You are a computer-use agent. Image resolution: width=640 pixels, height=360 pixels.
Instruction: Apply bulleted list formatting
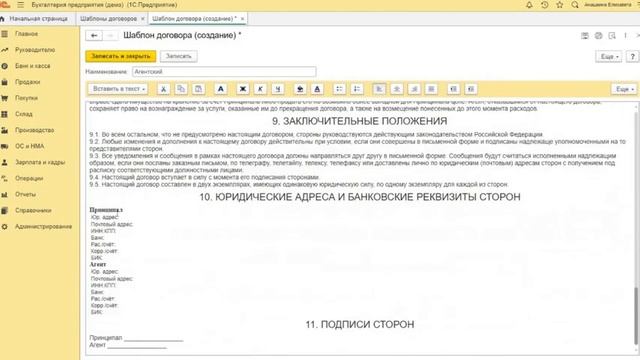pyautogui.click(x=339, y=89)
